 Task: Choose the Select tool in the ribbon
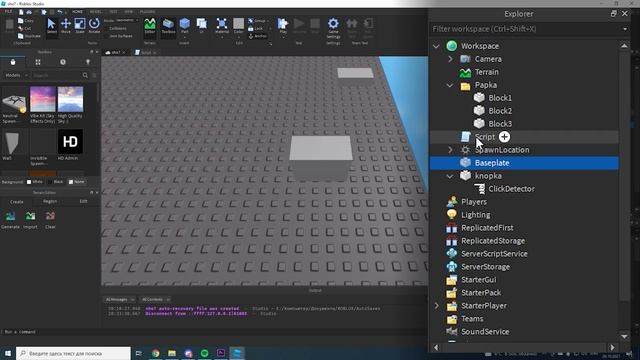pos(51,26)
